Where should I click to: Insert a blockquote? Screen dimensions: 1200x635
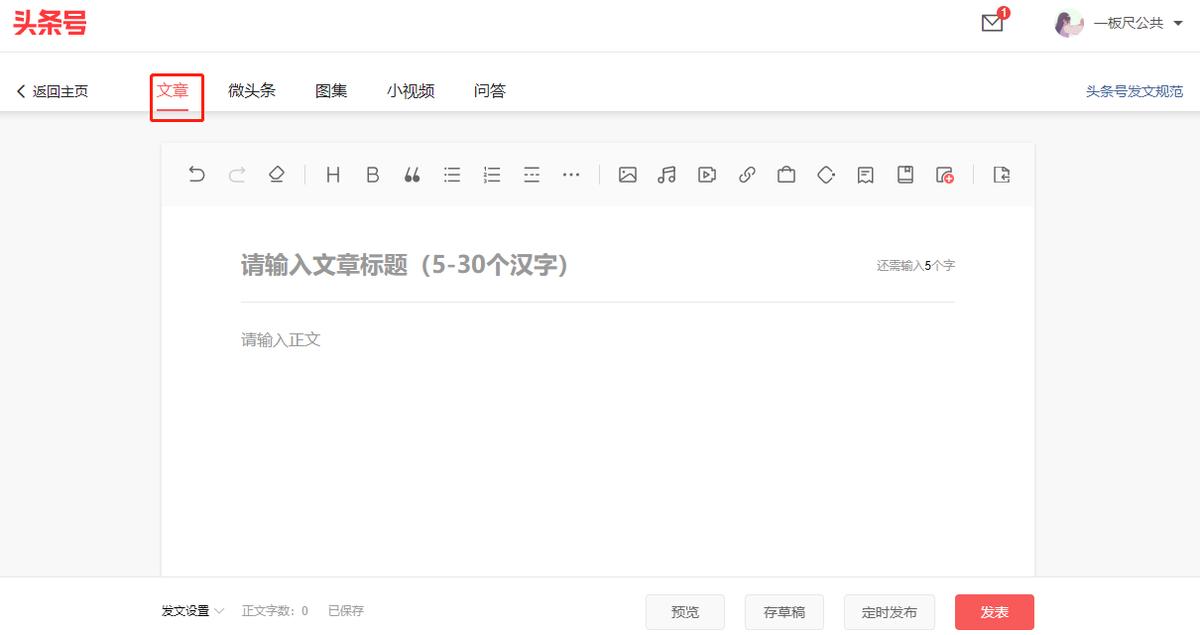[412, 174]
